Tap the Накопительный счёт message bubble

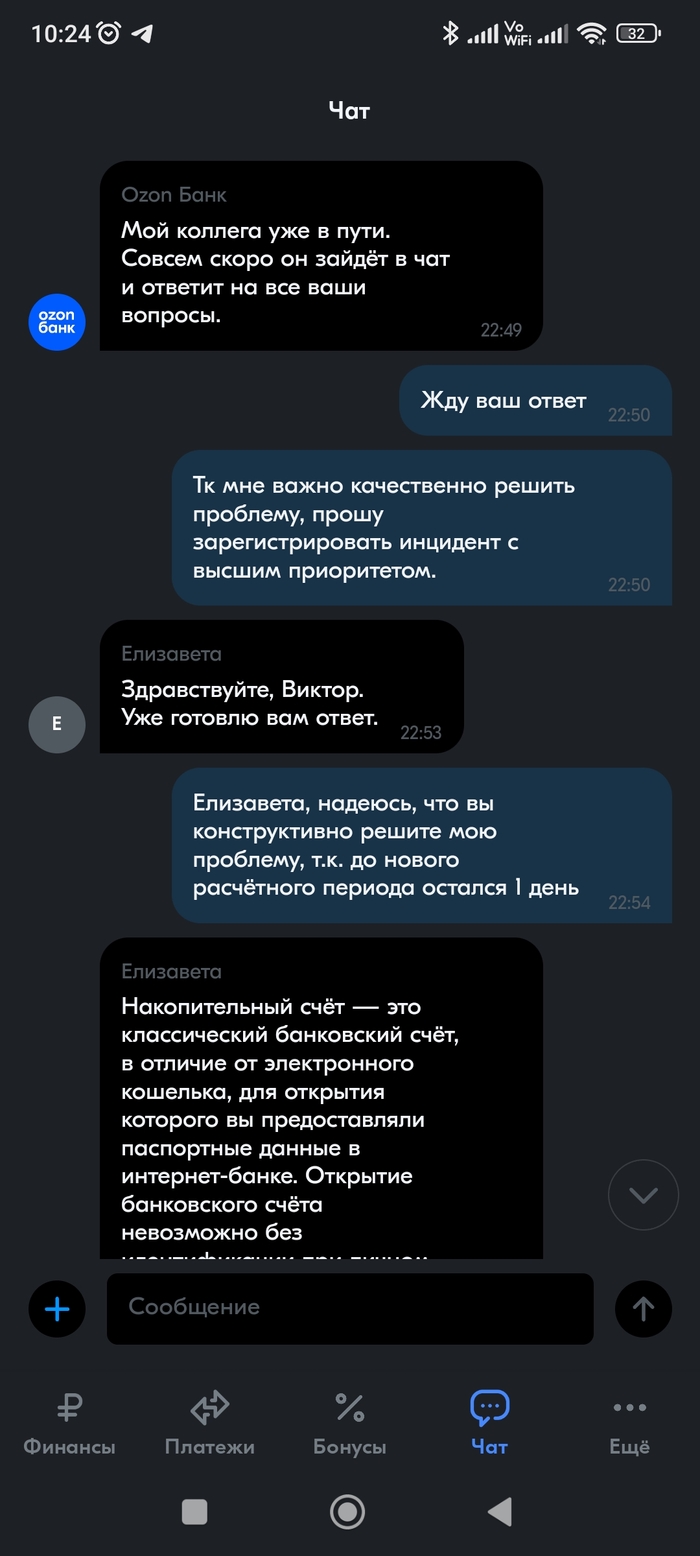tap(321, 1098)
